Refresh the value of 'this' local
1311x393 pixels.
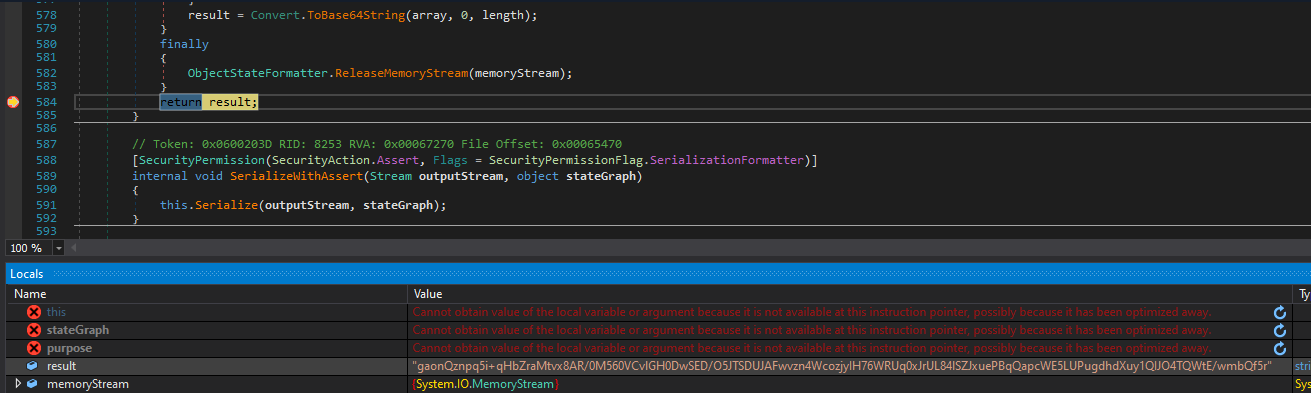[x=1279, y=312]
